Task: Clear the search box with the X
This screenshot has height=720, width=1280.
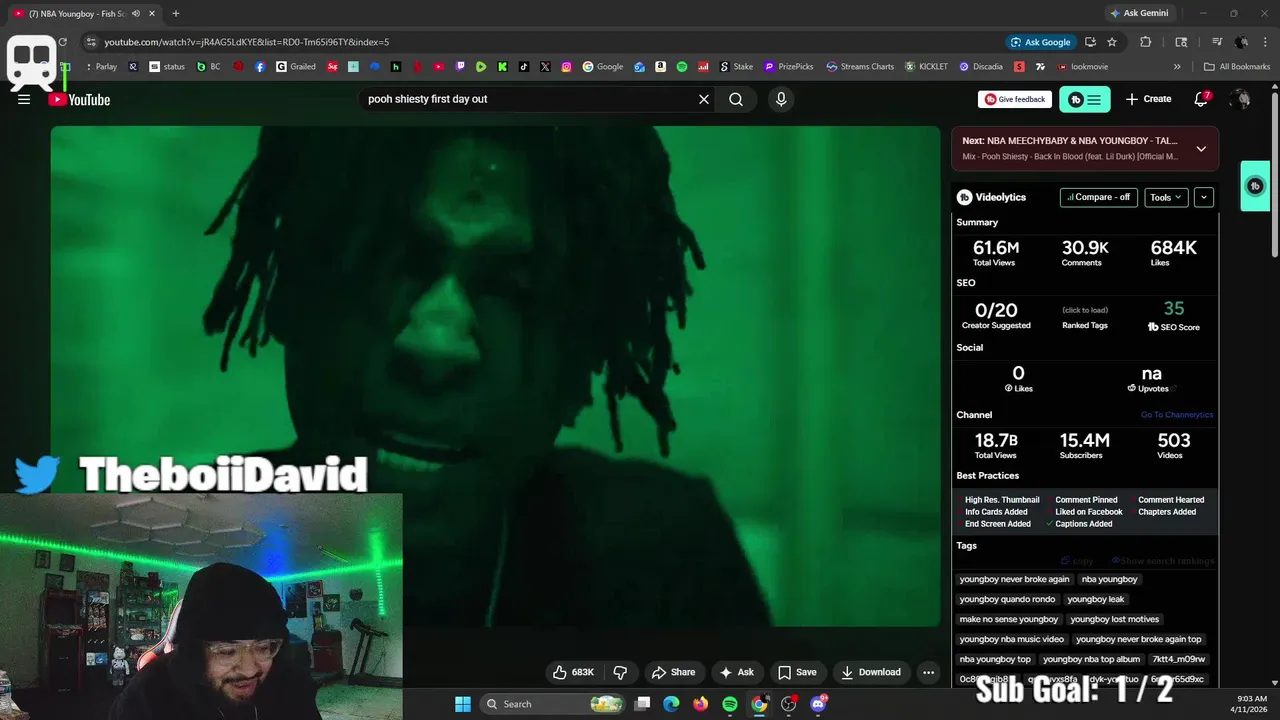Action: pos(704,99)
